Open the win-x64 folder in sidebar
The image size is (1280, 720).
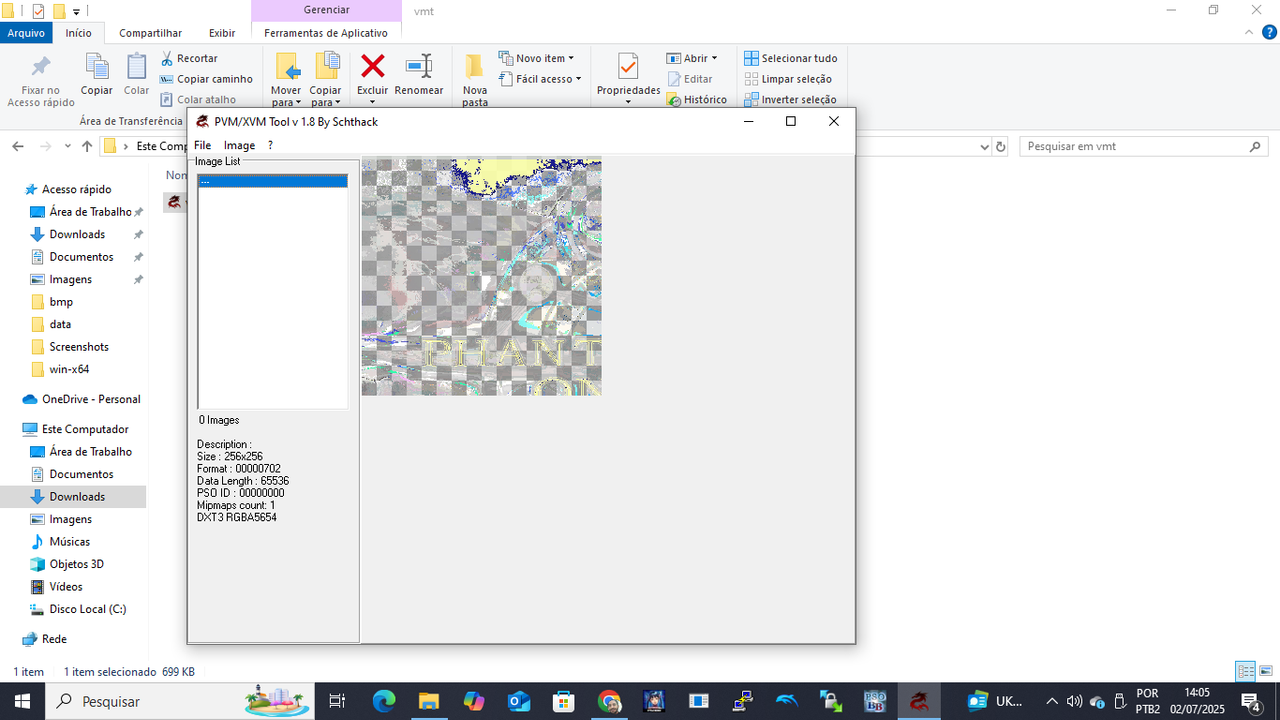(69, 369)
